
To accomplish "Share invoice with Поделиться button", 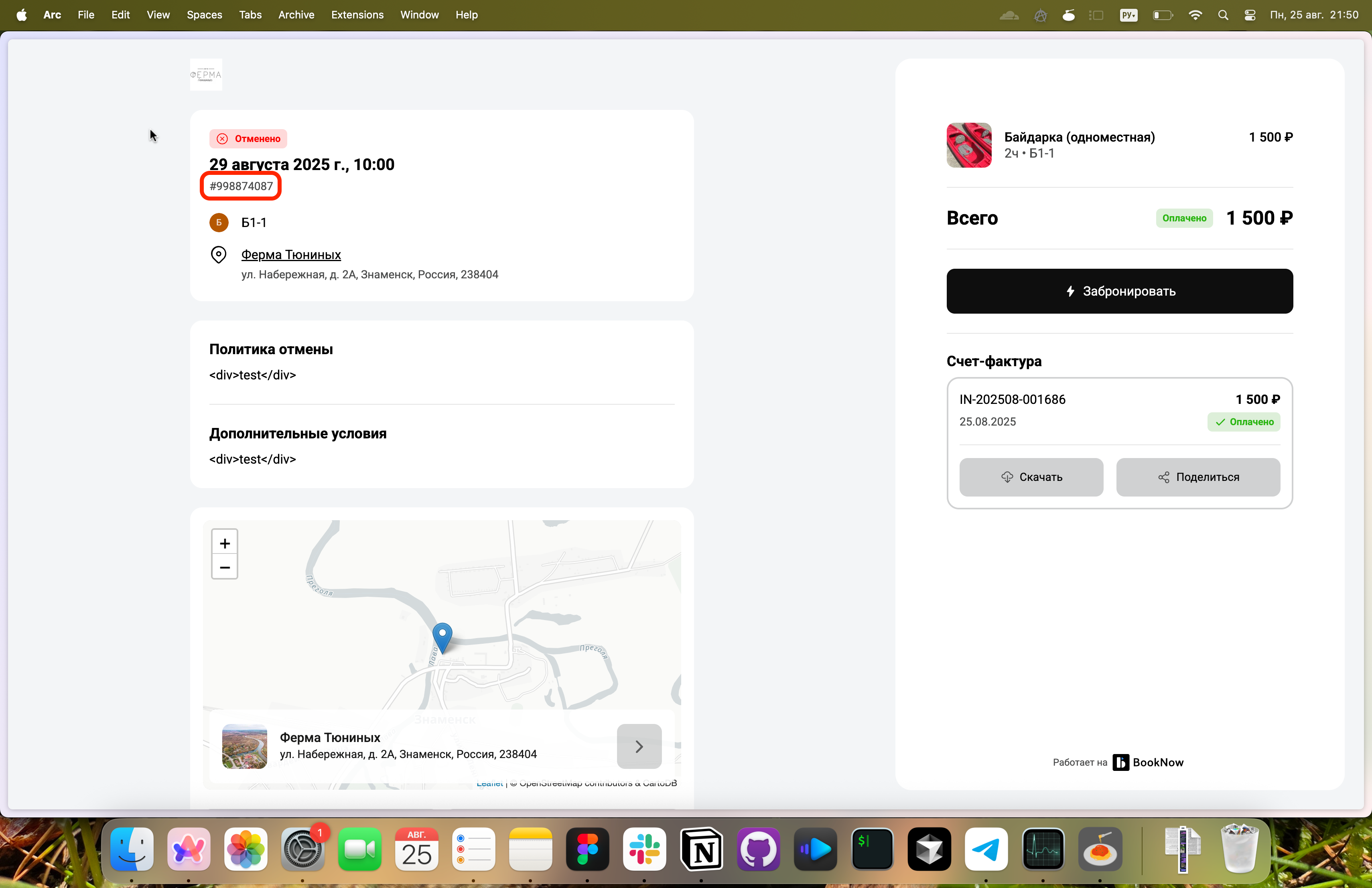I will pos(1198,477).
